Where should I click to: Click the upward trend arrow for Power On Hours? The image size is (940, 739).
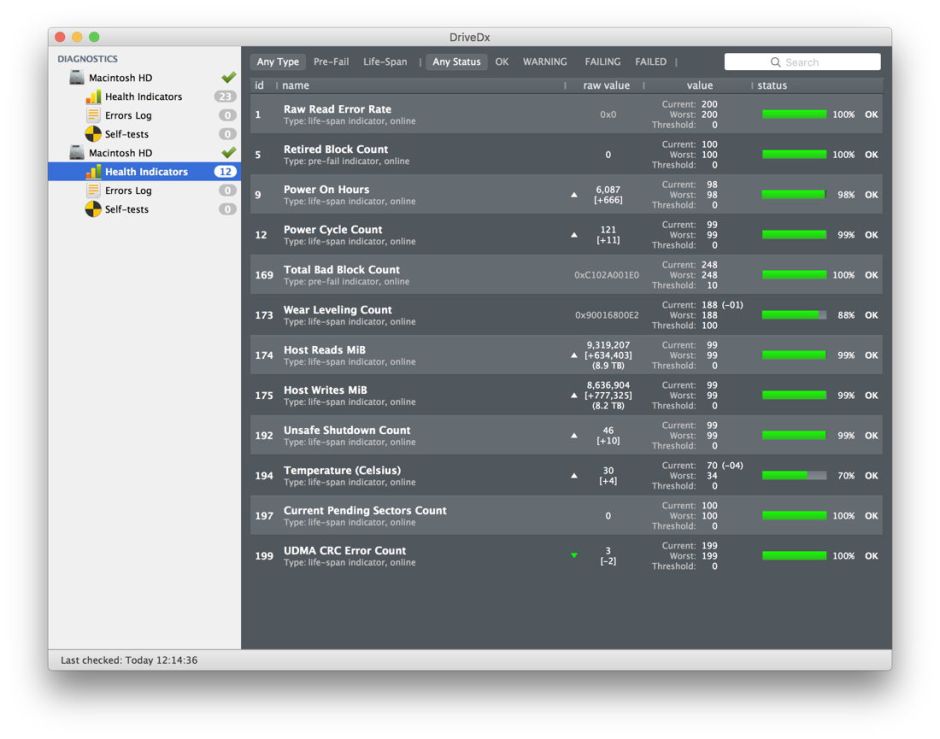[x=574, y=194]
